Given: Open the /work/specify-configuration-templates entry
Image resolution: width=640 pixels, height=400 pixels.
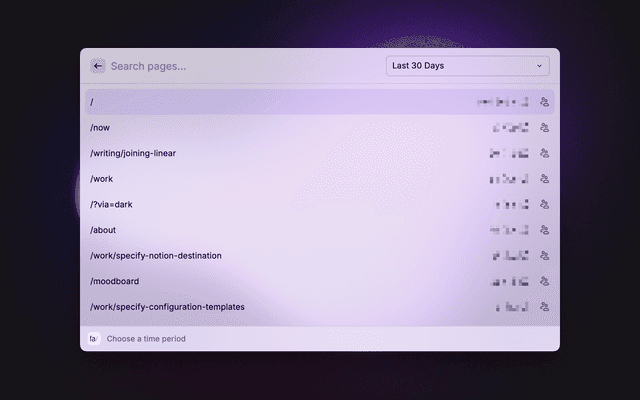Looking at the screenshot, I should pos(167,306).
